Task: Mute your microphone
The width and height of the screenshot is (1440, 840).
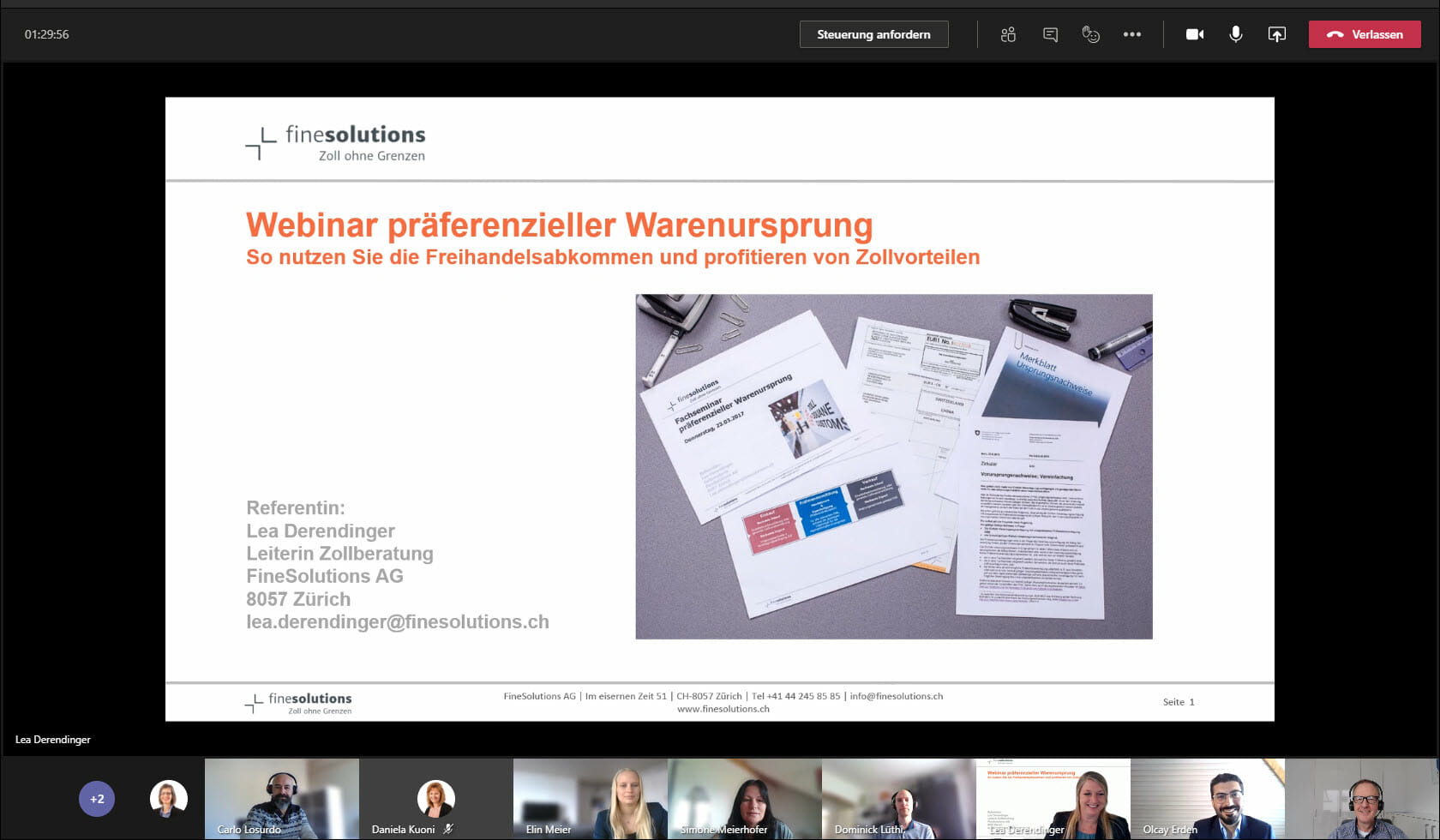Action: (1235, 34)
